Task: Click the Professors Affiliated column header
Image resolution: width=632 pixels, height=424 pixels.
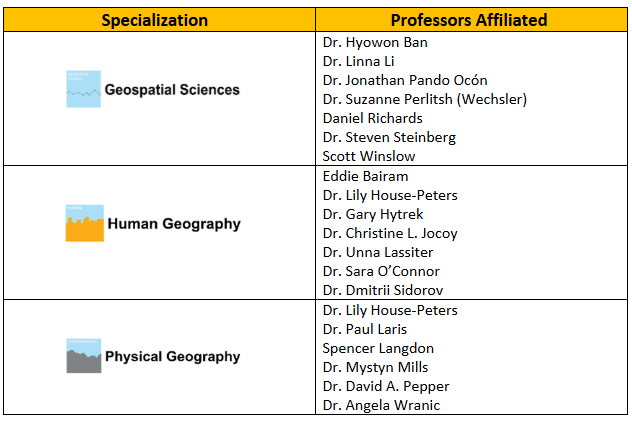Action: (x=467, y=20)
